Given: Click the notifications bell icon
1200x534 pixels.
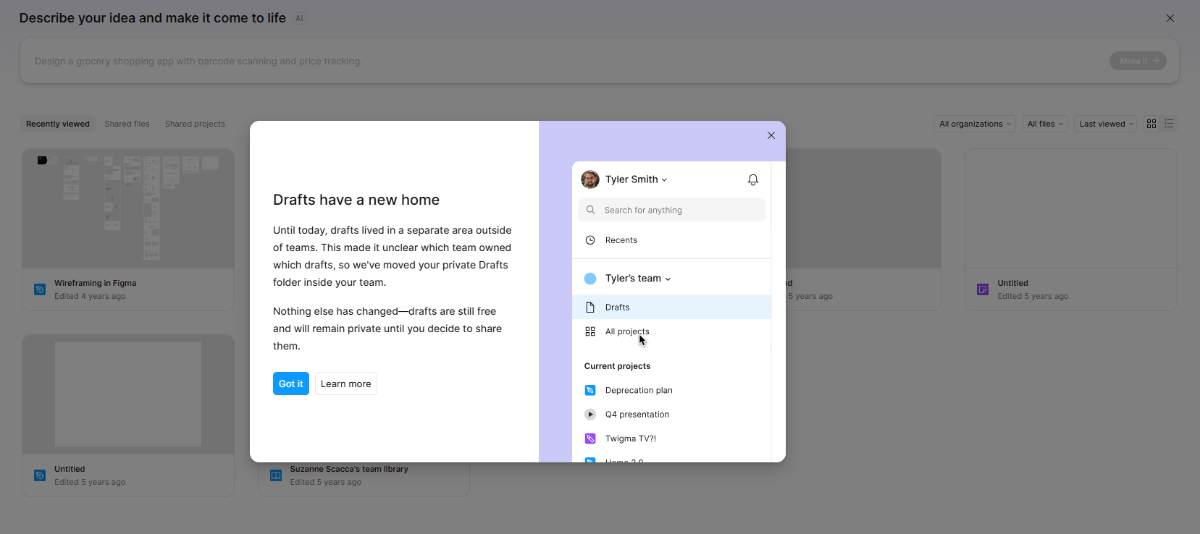Looking at the screenshot, I should pyautogui.click(x=753, y=180).
